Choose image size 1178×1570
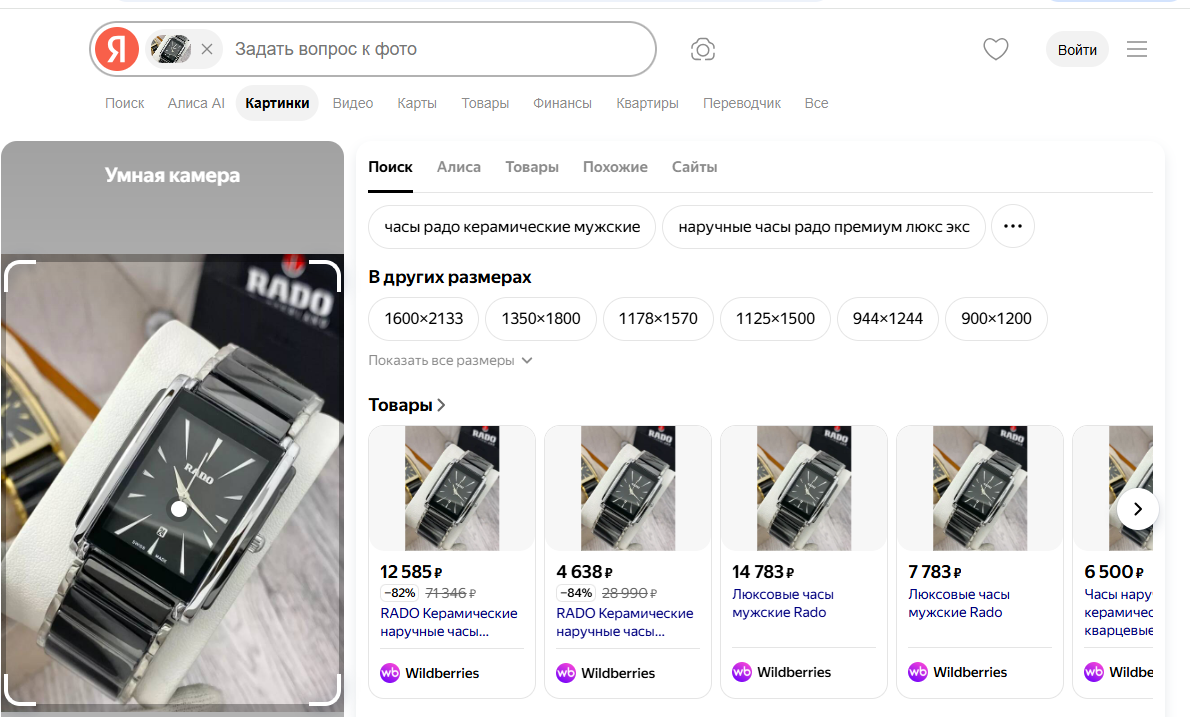 tap(658, 319)
